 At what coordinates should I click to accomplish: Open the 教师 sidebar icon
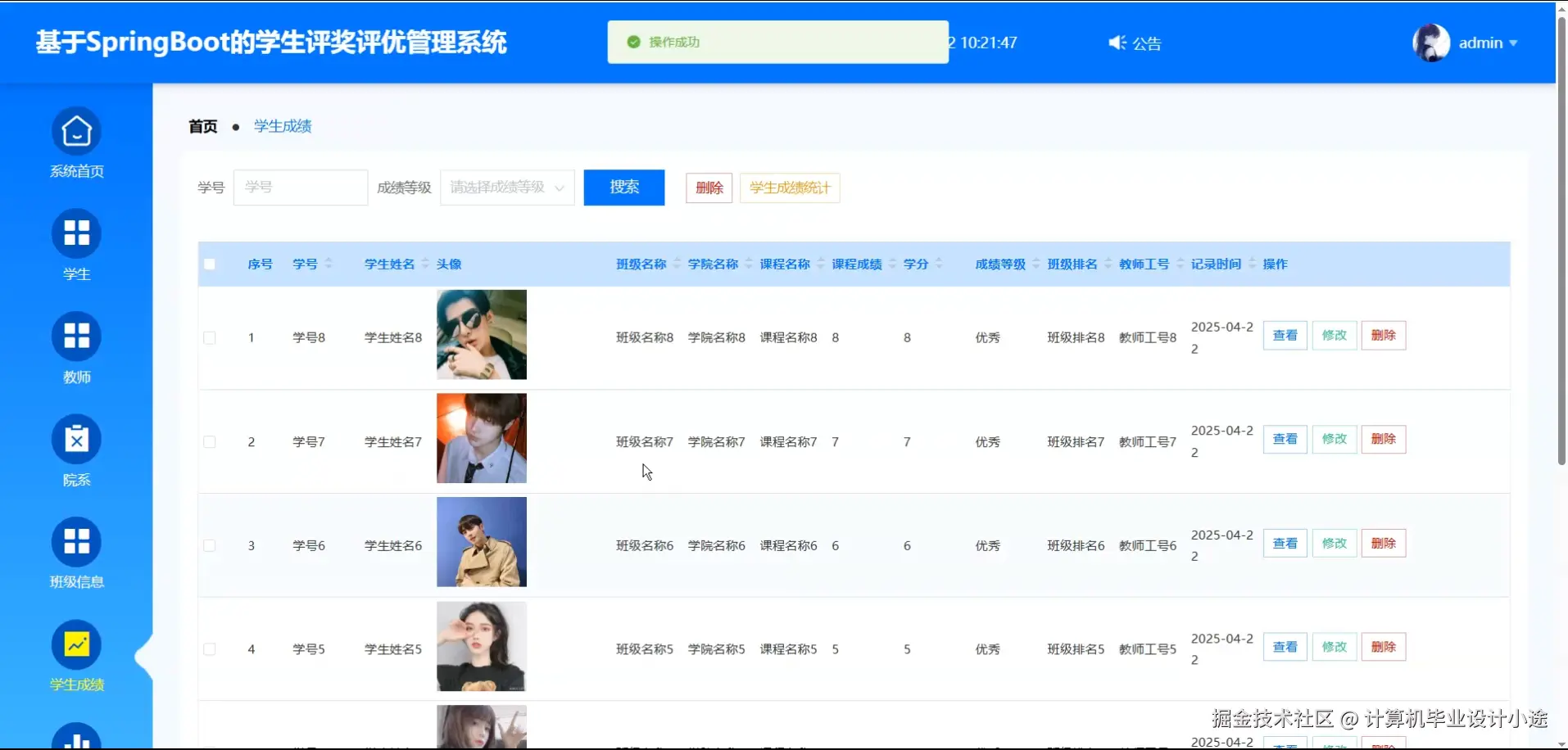(76, 337)
